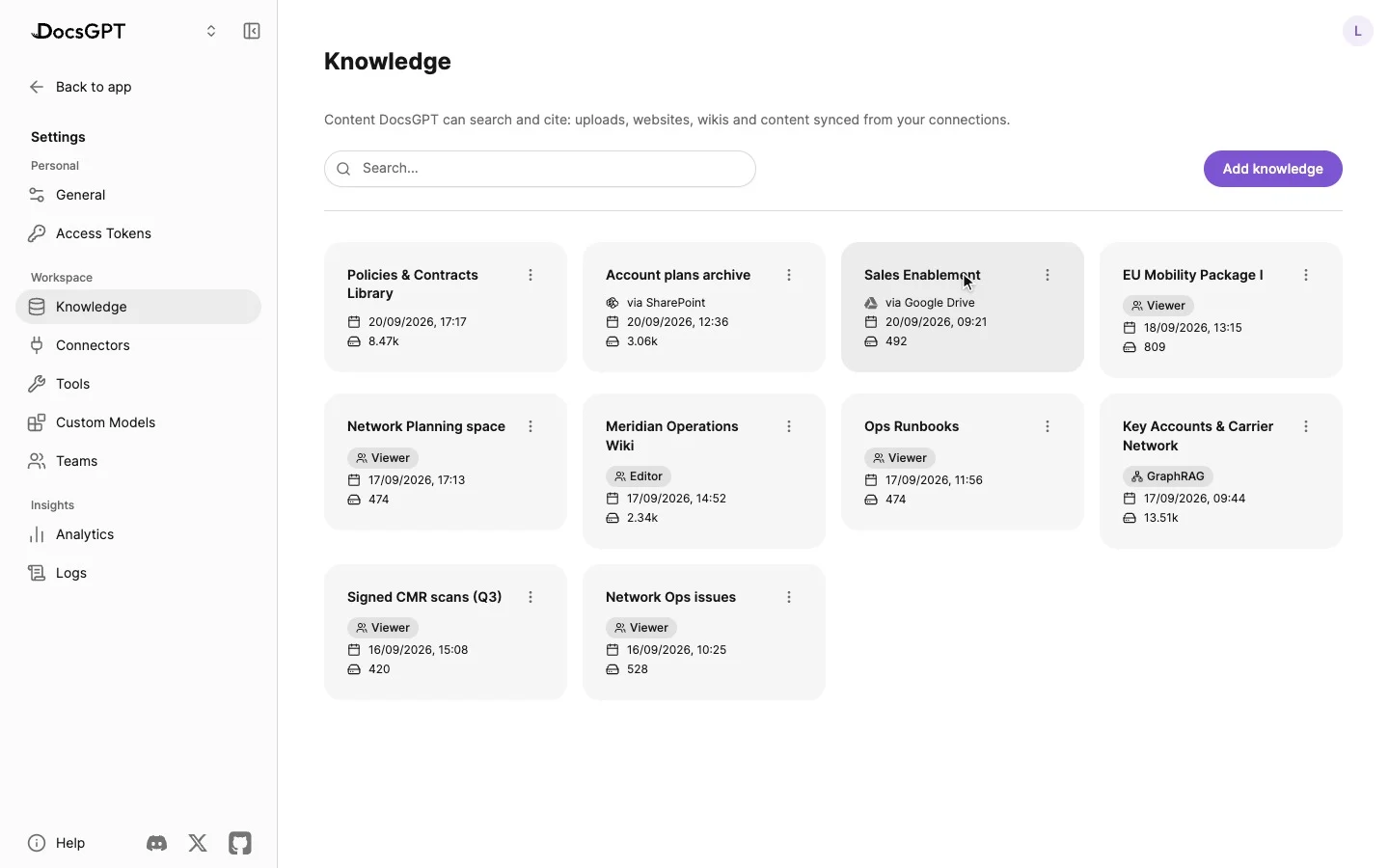This screenshot has width=1389, height=868.
Task: Open Discord community icon
Action: (x=156, y=843)
